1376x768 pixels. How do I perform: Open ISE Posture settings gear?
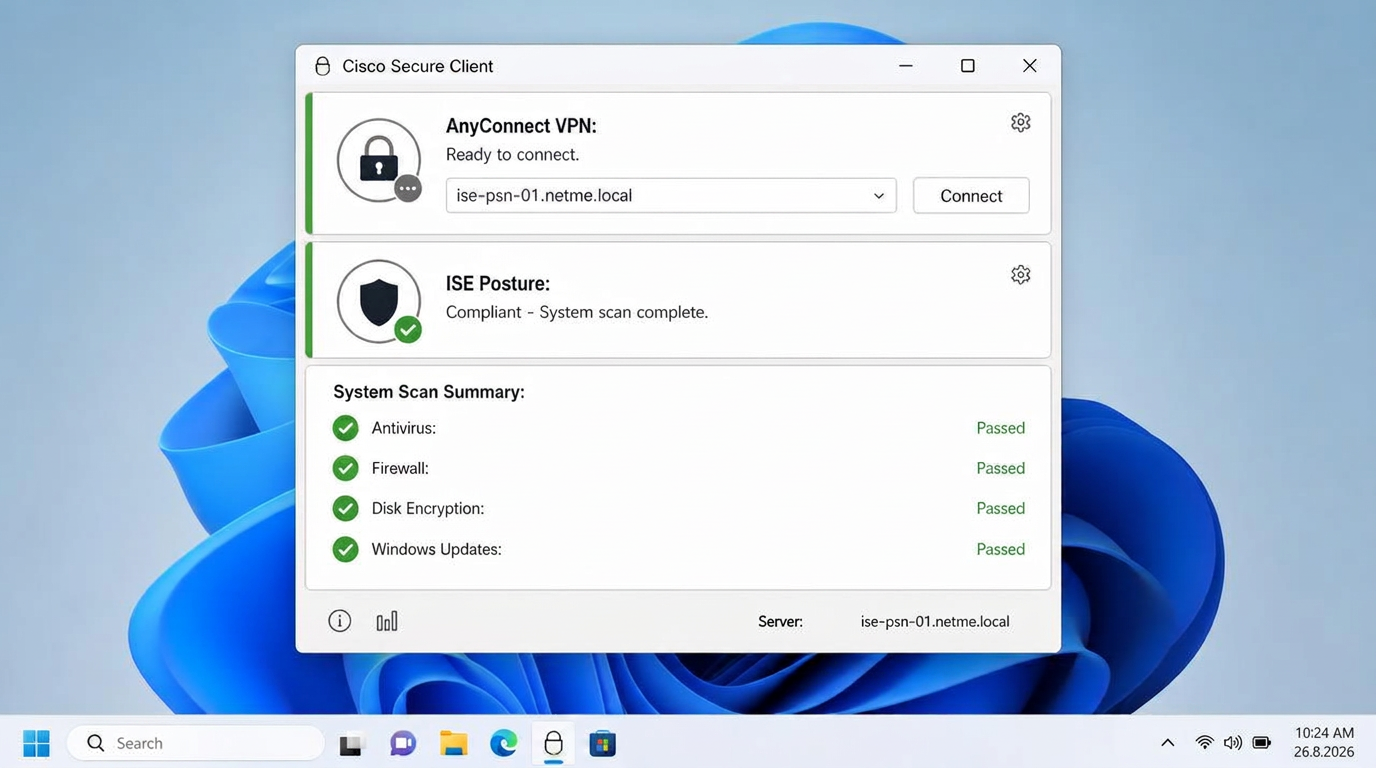1020,274
